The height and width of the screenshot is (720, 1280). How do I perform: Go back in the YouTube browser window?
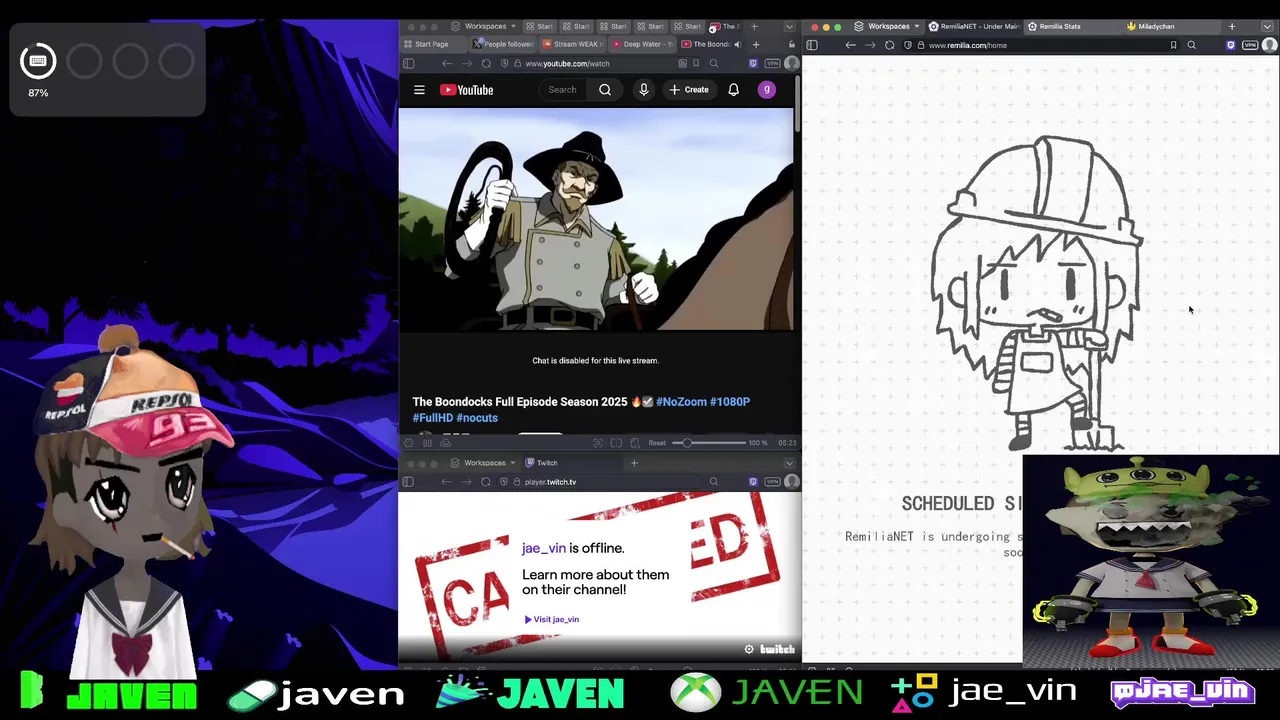click(447, 64)
